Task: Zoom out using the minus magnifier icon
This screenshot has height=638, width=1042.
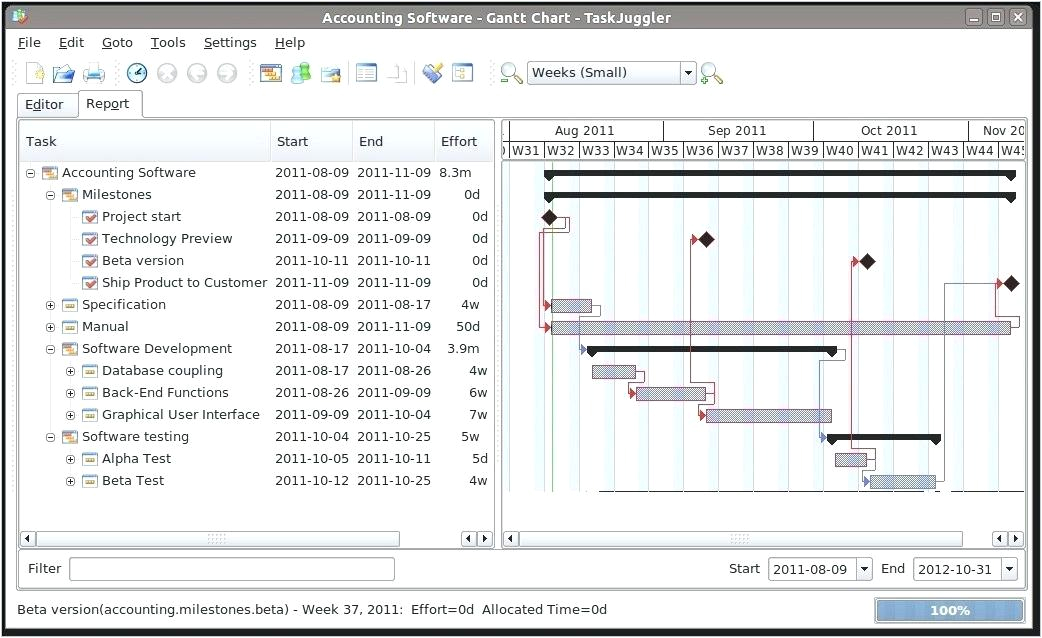Action: [510, 73]
